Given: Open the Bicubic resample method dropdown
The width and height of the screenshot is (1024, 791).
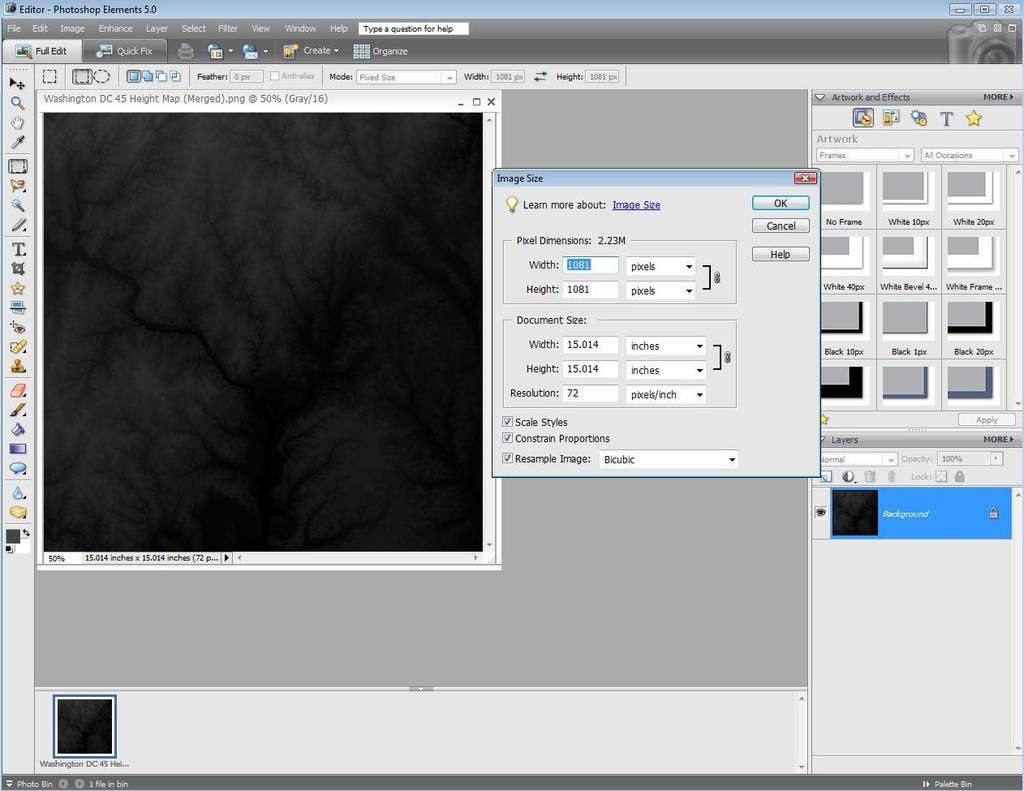Looking at the screenshot, I should 732,460.
